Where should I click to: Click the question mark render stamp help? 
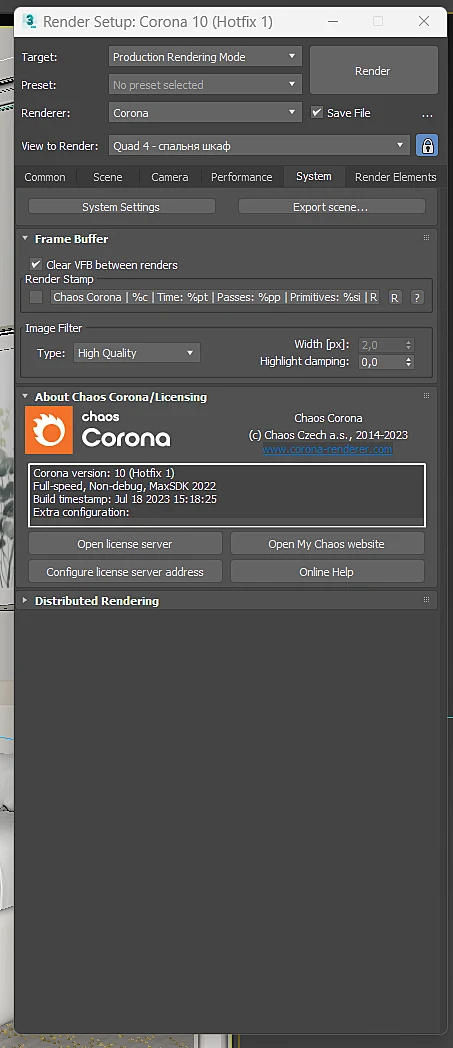coord(417,297)
